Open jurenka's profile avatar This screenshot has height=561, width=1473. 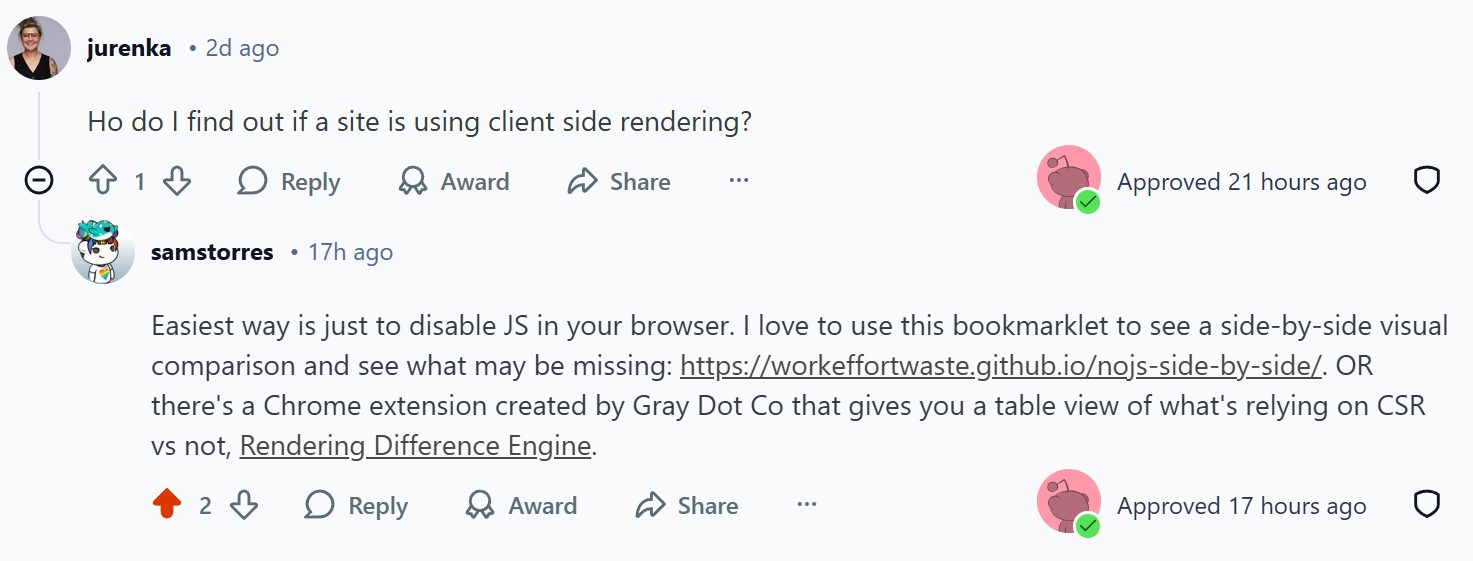39,48
